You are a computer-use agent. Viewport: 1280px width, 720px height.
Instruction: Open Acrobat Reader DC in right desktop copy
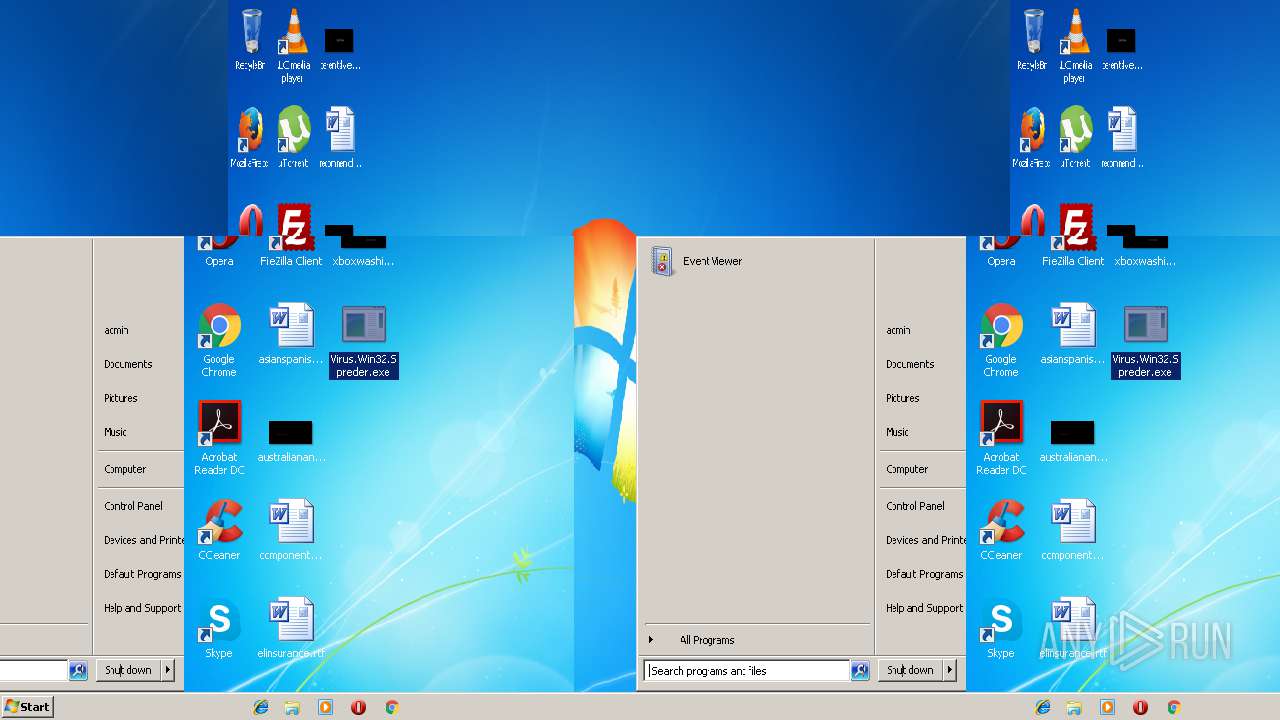(x=1001, y=438)
